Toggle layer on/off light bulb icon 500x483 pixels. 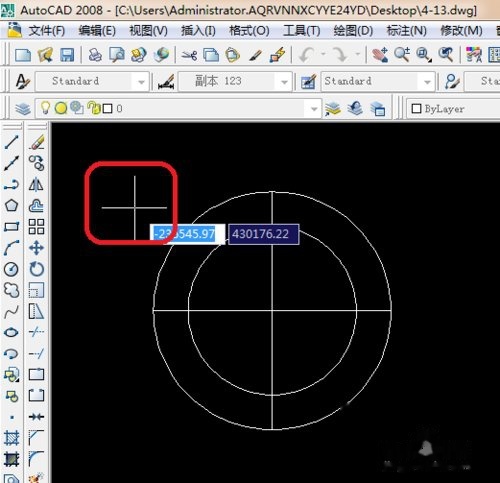(45, 108)
